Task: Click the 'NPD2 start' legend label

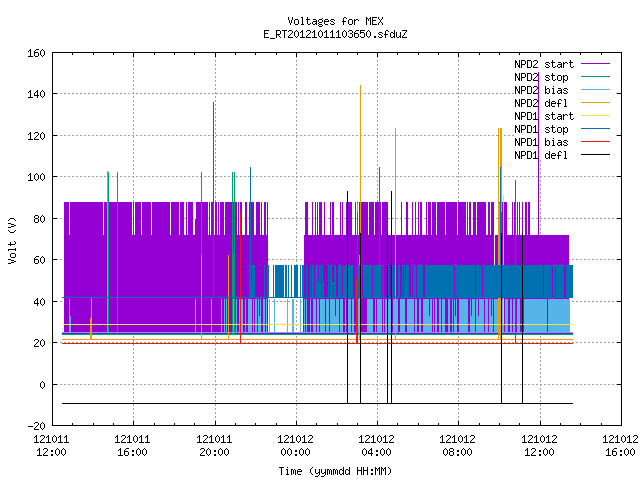Action: click(544, 64)
